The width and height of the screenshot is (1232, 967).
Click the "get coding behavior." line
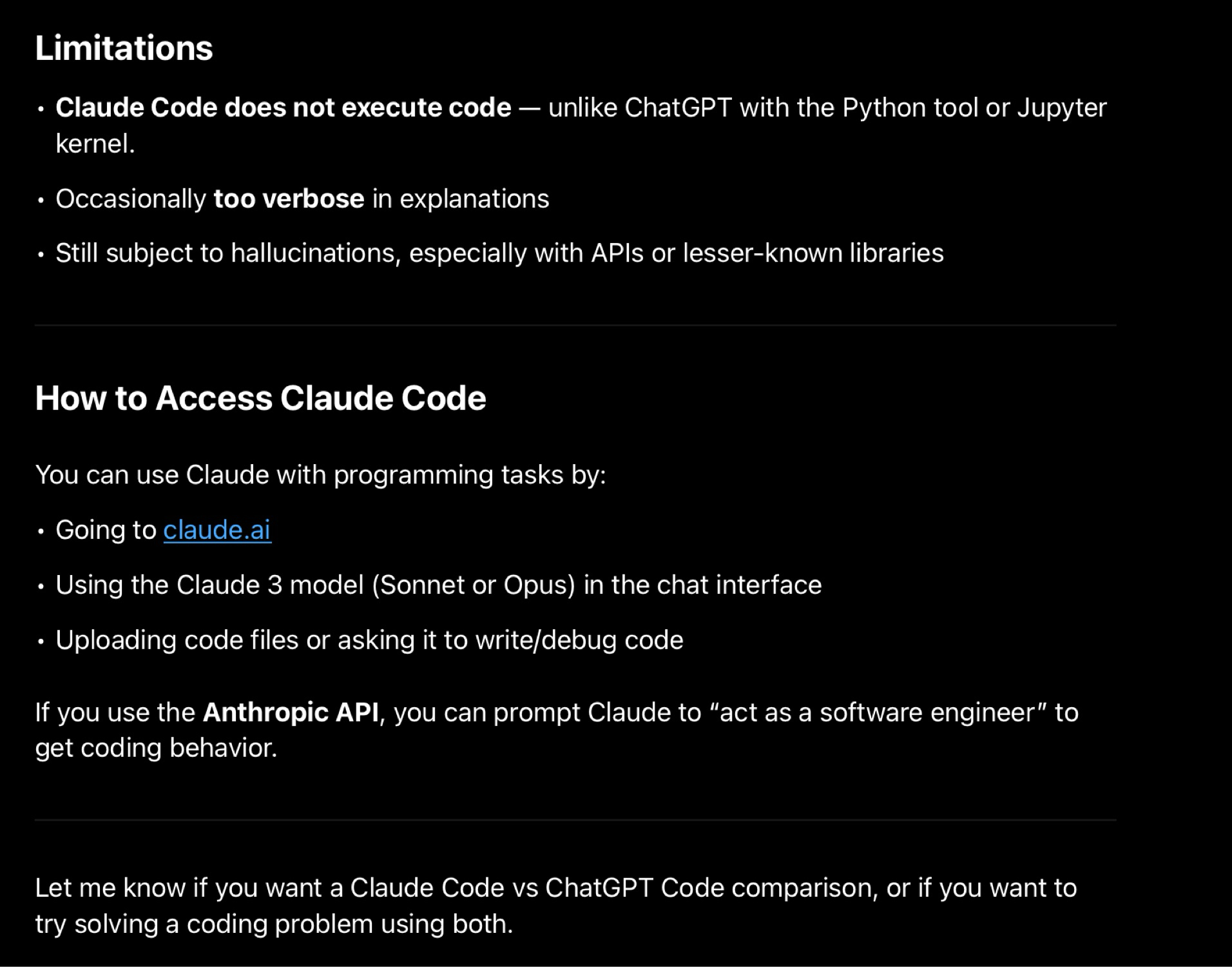(x=156, y=748)
